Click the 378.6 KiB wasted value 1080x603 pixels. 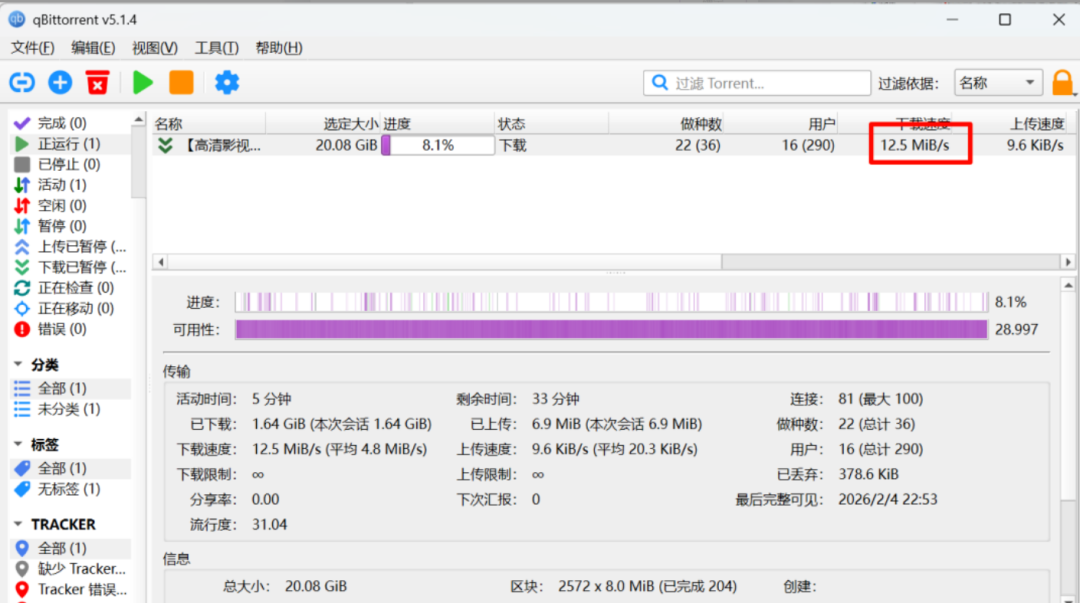coord(869,474)
